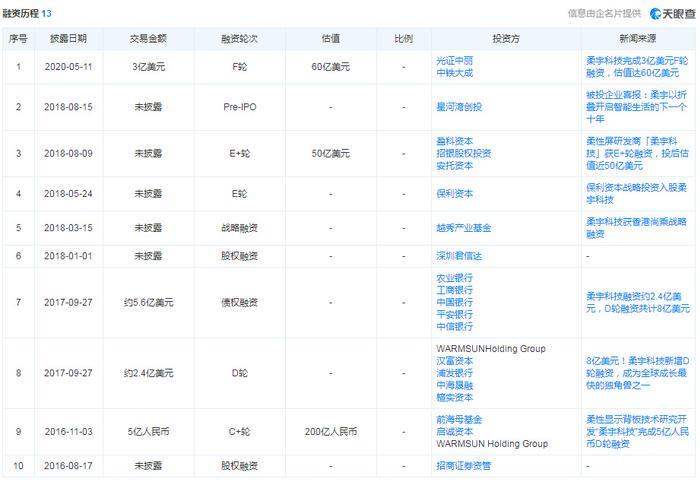Open investor link 星河湾创投
700x482 pixels.
pos(459,107)
